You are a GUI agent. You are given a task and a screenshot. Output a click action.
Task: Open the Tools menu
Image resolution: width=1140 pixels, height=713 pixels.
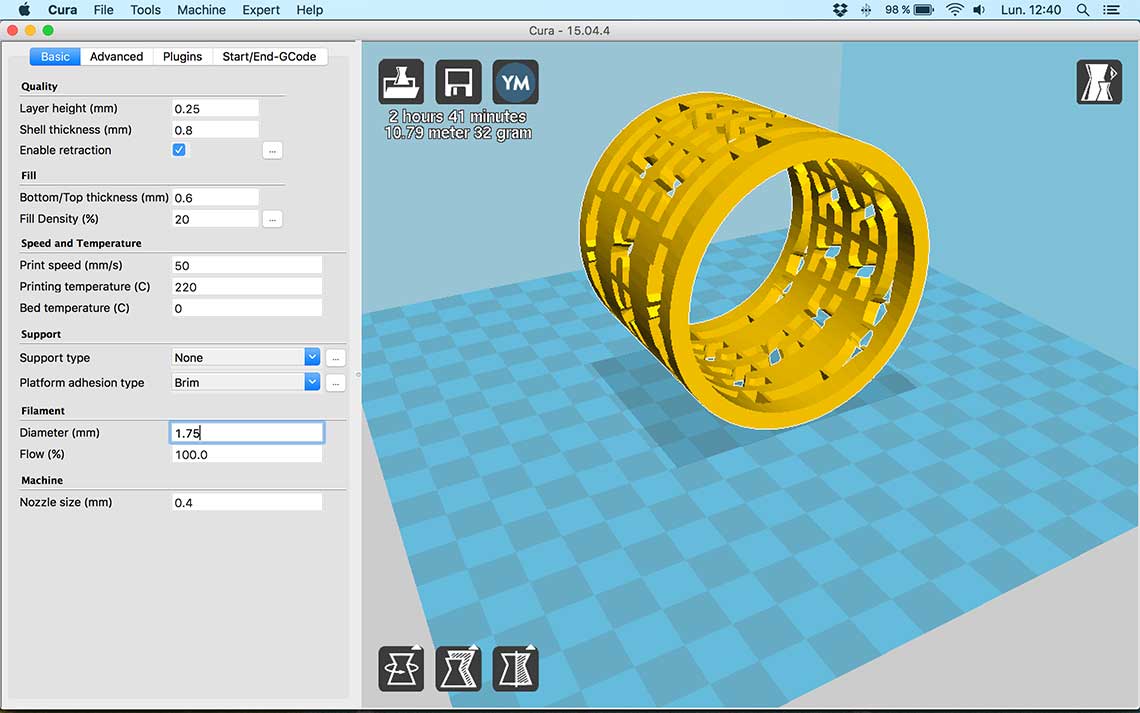pyautogui.click(x=145, y=9)
